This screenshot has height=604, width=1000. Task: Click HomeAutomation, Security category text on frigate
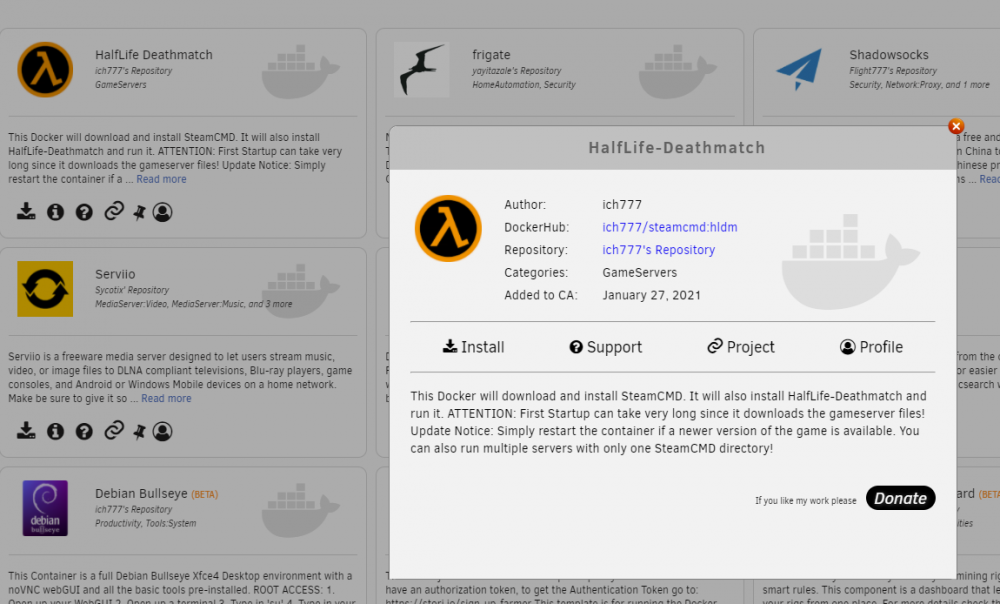[x=524, y=85]
